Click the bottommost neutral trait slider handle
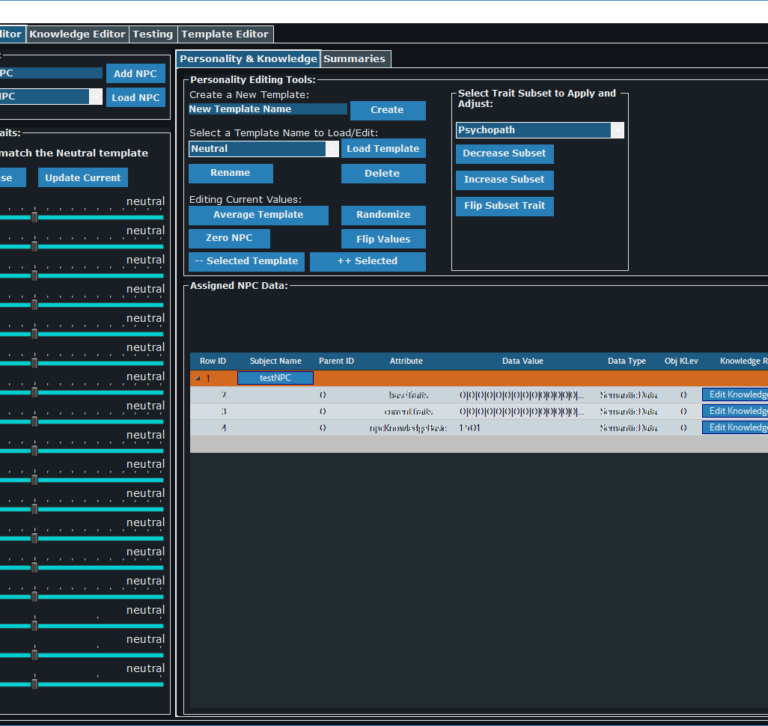Viewport: 768px width, 726px height. point(34,684)
